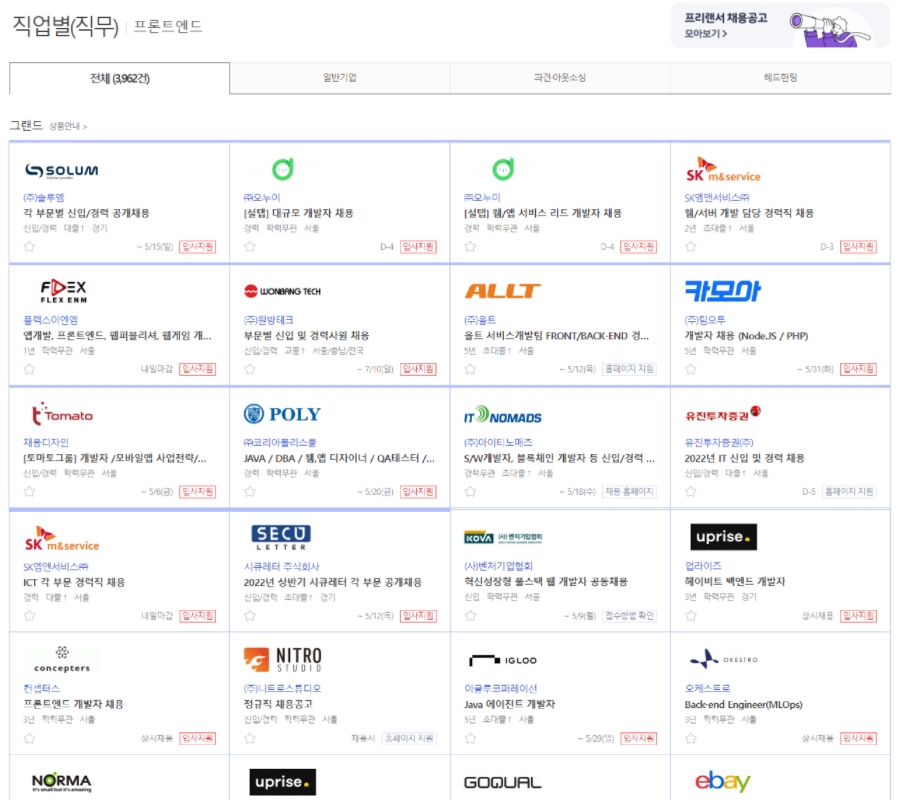
Task: Click the GOQUAL logo in the bottom row
Action: (502, 782)
